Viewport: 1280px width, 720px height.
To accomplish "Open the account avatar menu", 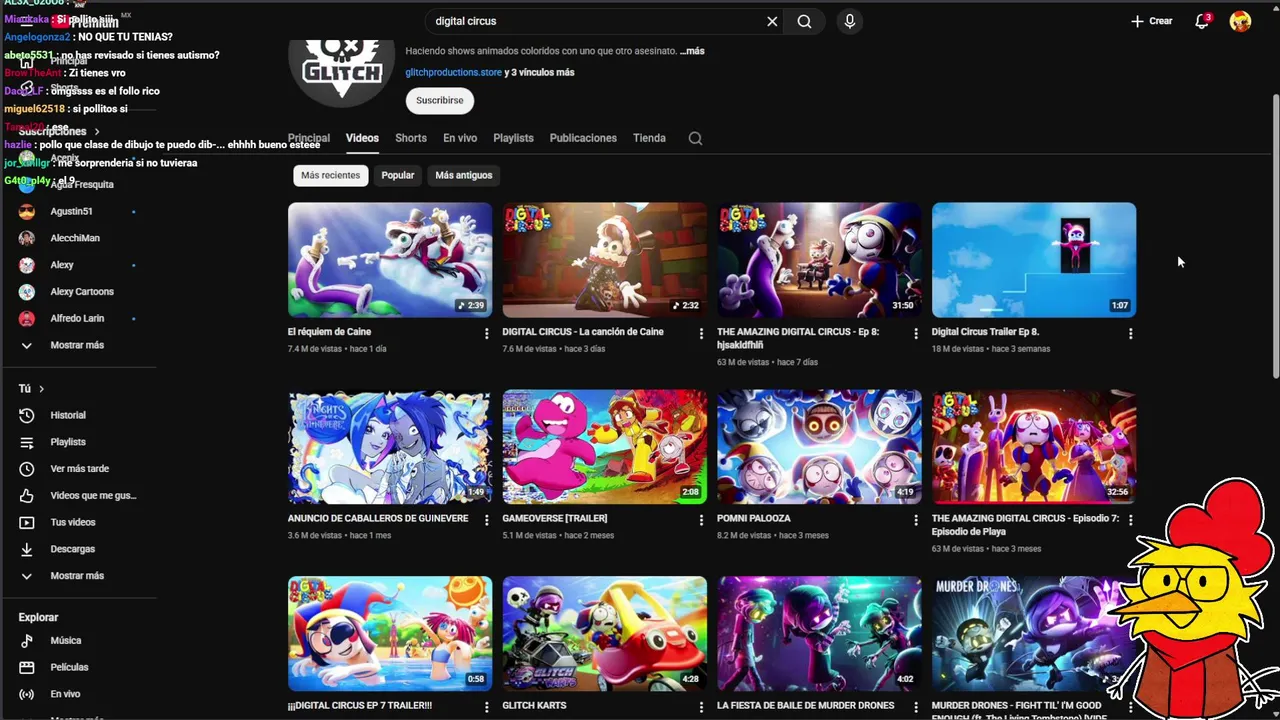I will pos(1240,21).
